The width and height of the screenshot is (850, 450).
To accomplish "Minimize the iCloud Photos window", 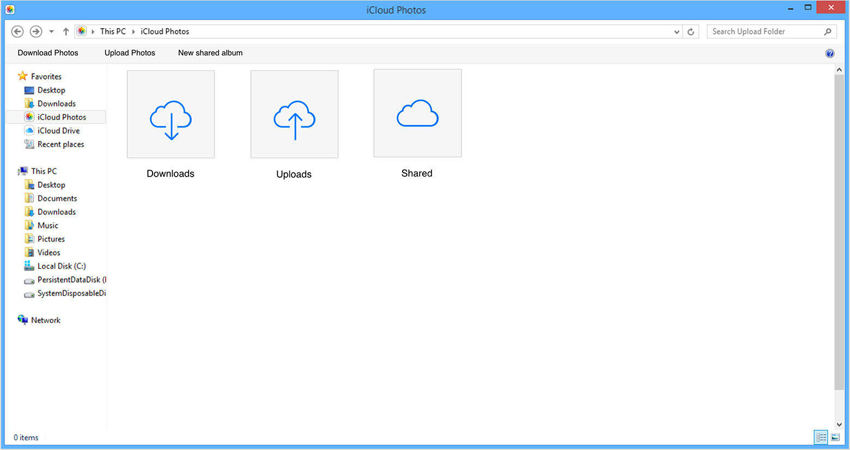I will [x=790, y=8].
